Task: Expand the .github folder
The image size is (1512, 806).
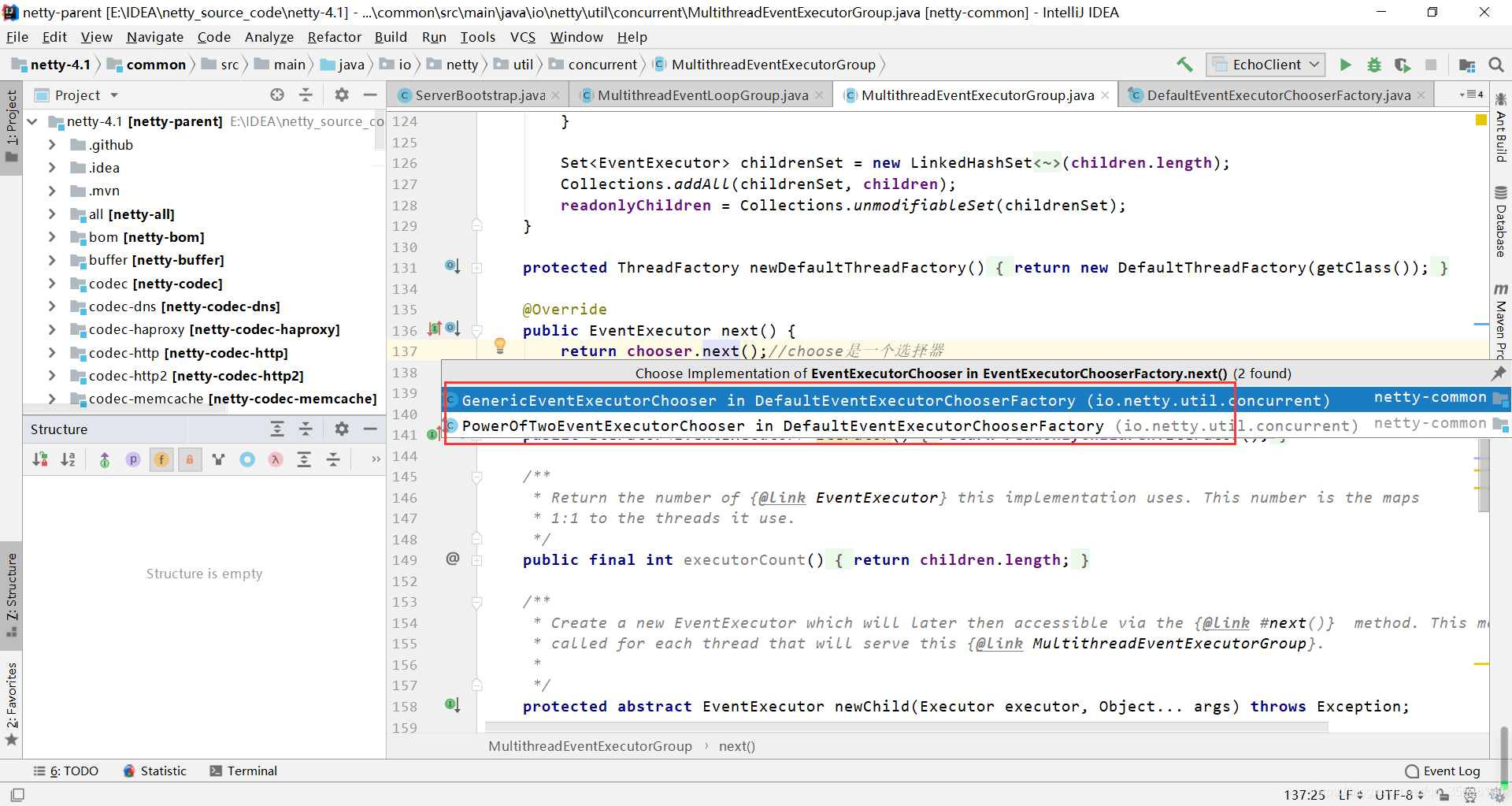Action: coord(52,145)
